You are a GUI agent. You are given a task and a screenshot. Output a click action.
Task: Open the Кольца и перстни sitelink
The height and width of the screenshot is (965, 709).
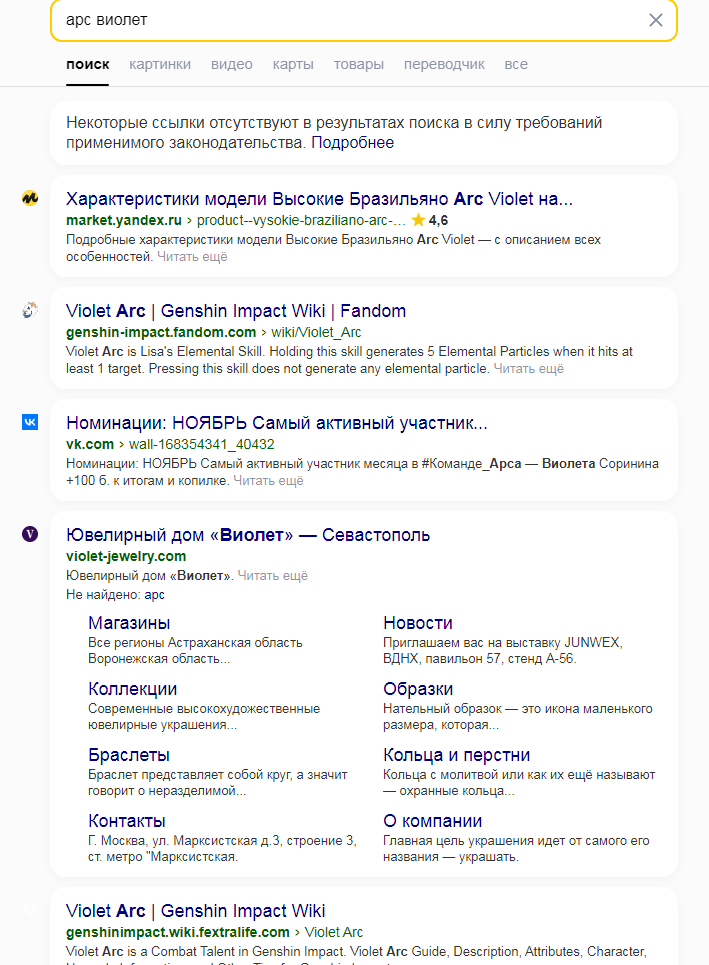(457, 755)
